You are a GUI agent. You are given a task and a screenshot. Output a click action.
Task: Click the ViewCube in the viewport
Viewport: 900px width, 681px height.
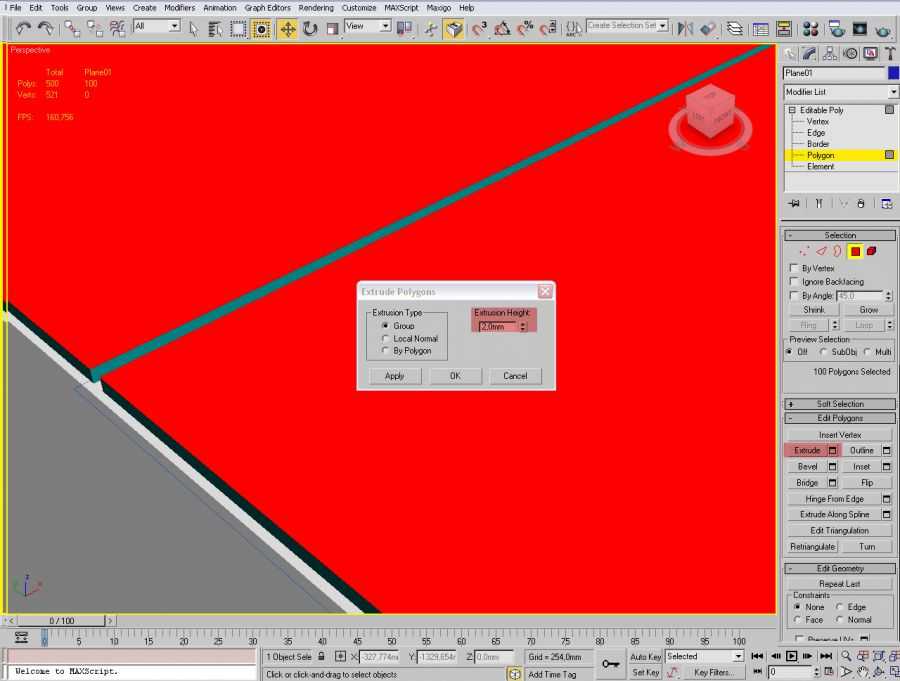click(711, 112)
